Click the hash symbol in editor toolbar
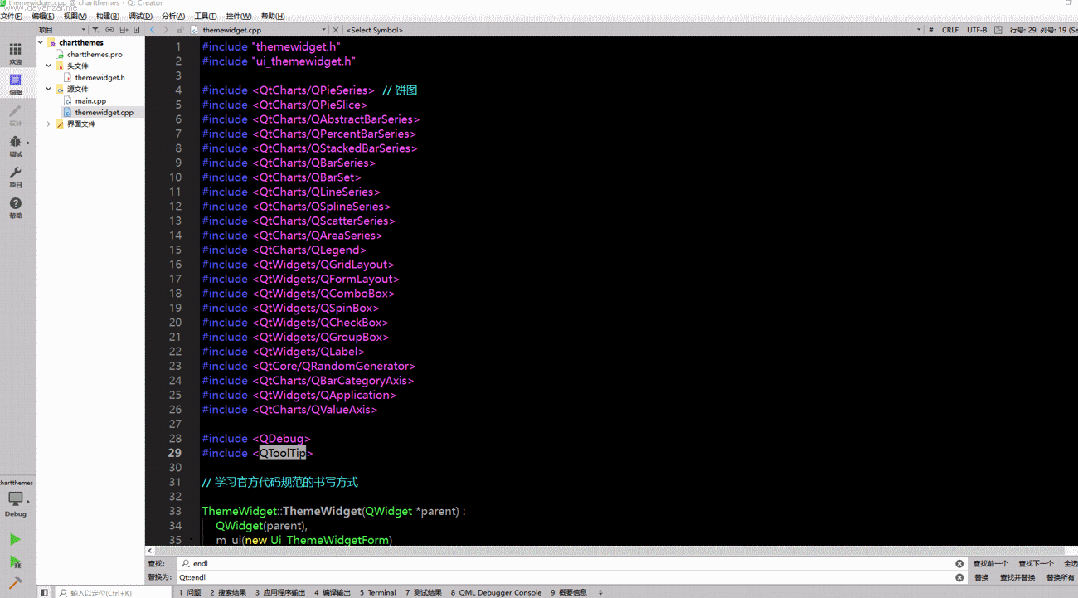1078x598 pixels. pyautogui.click(x=931, y=30)
